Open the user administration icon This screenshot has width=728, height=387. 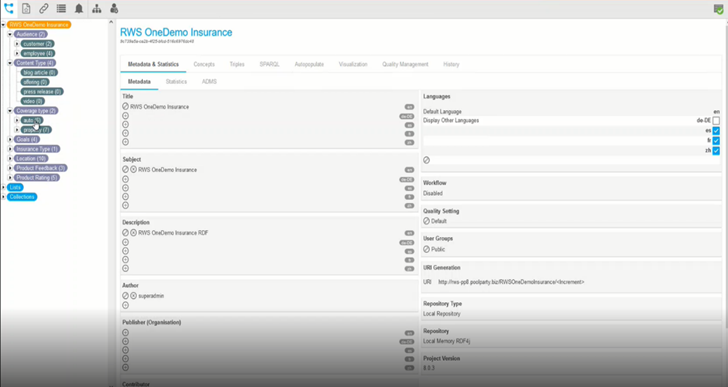point(114,8)
